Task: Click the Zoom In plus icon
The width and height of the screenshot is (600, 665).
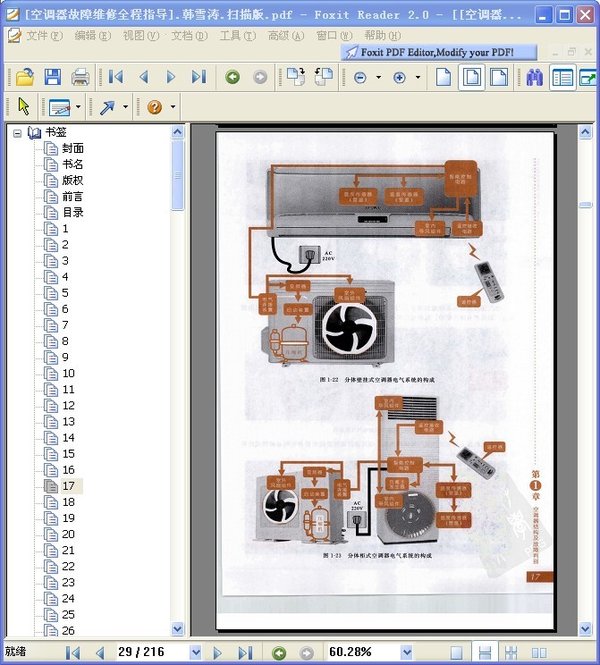Action: (x=400, y=77)
